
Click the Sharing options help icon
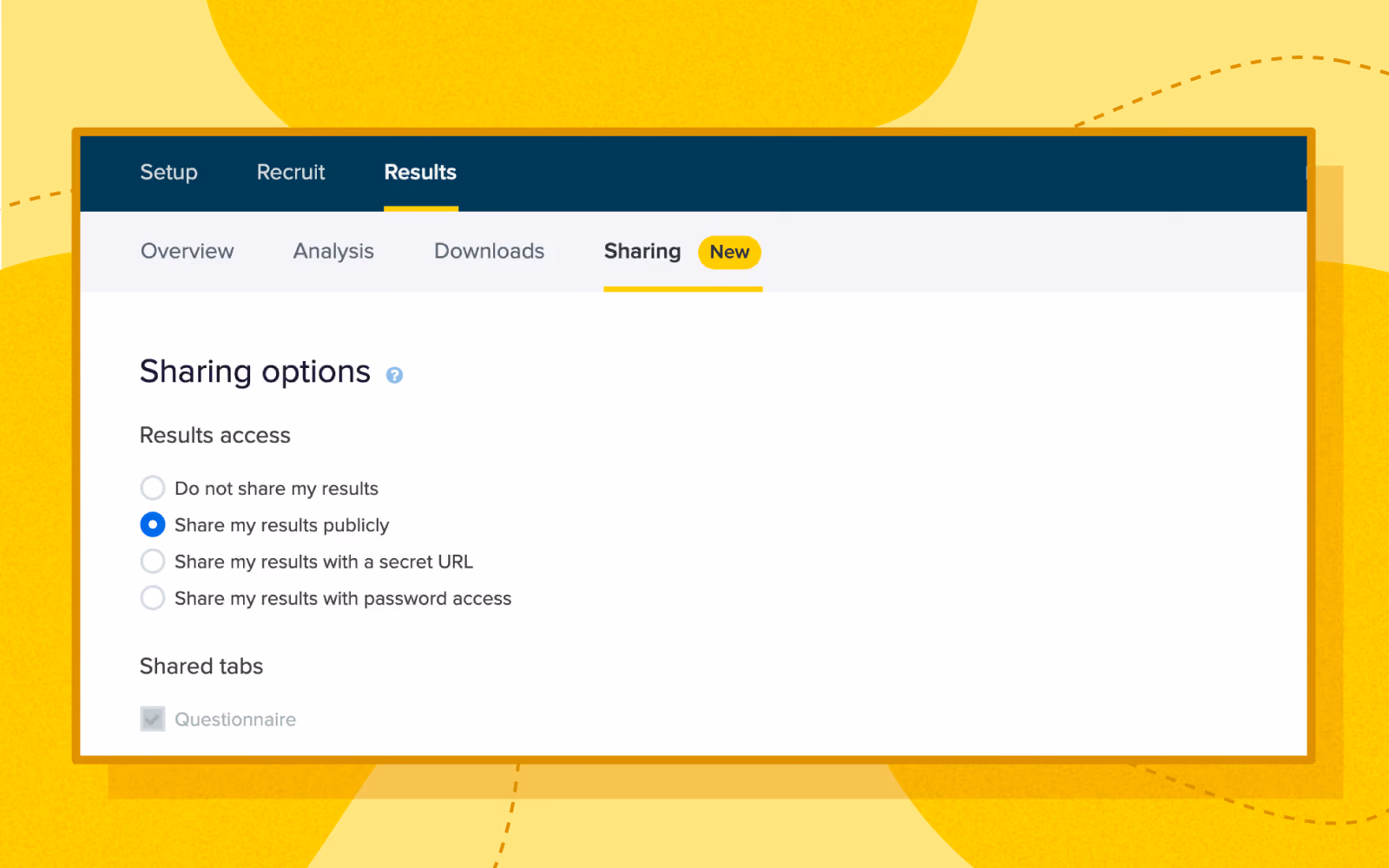(x=394, y=375)
